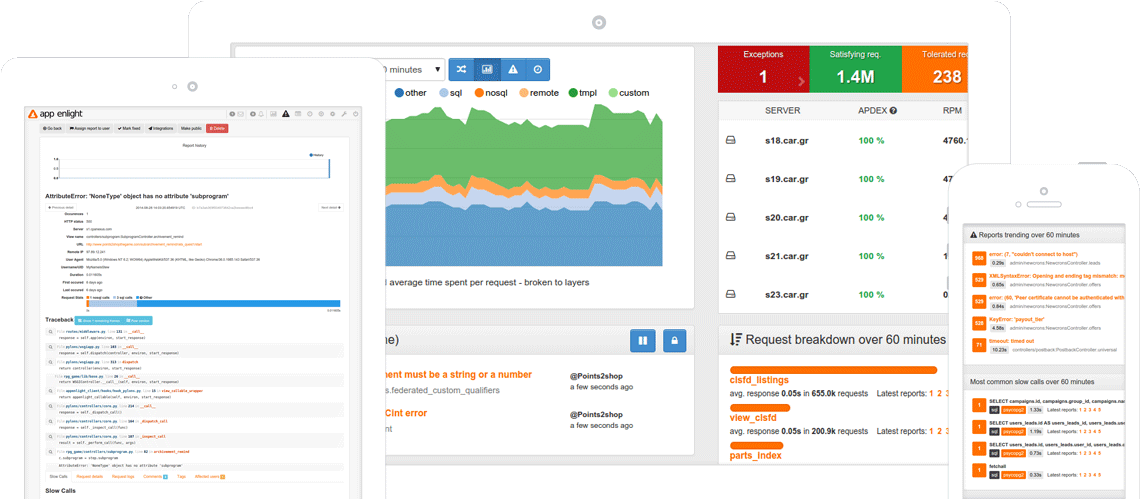Toggle the 'custom' legend series
This screenshot has width=1140, height=499.
click(628, 93)
